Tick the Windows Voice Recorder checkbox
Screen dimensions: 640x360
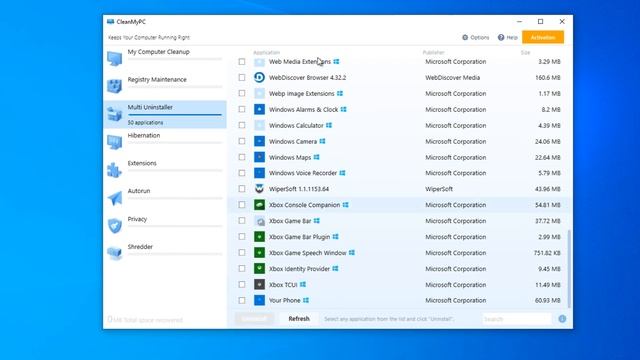[x=242, y=173]
